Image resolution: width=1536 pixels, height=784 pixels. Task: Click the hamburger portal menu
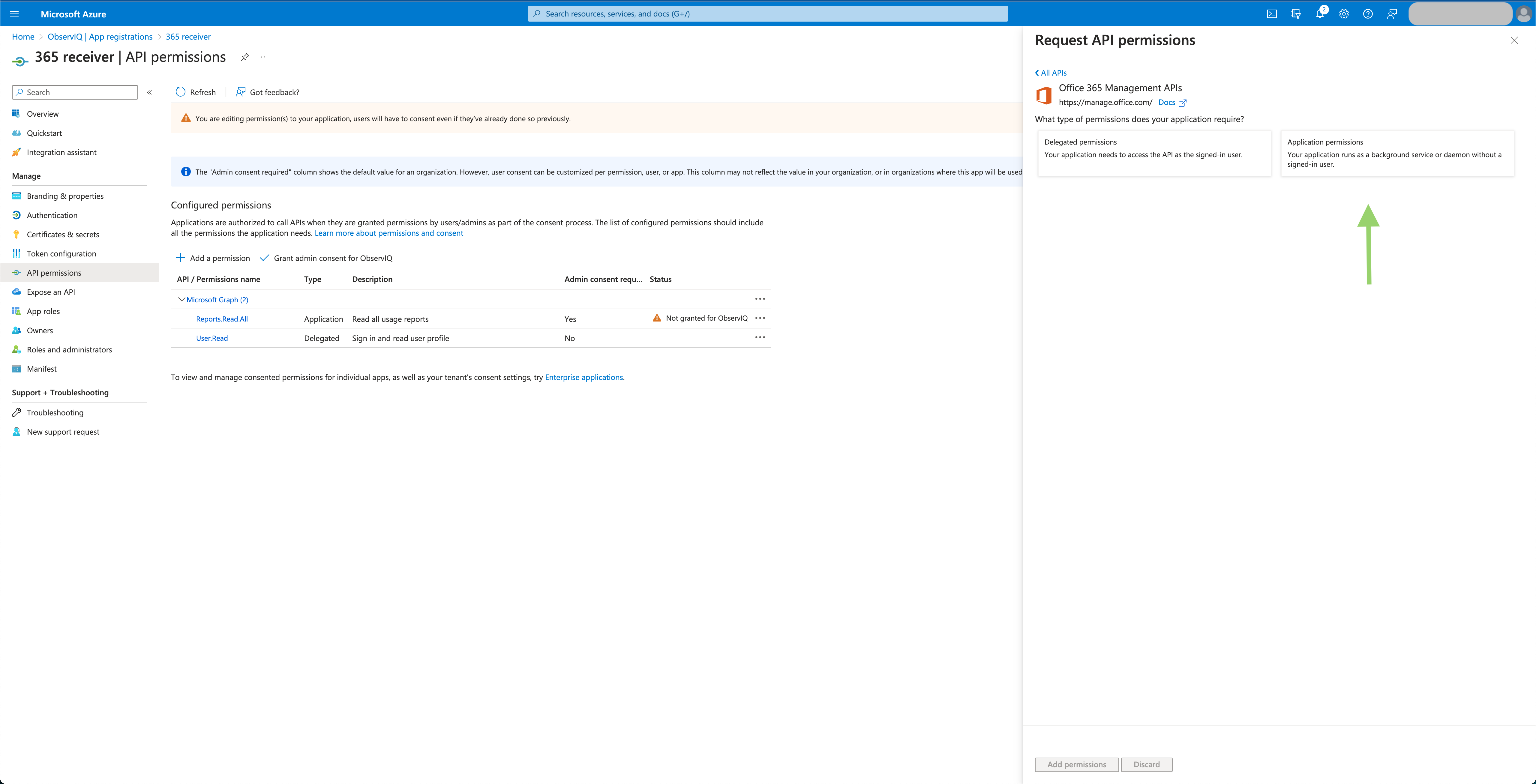[14, 13]
